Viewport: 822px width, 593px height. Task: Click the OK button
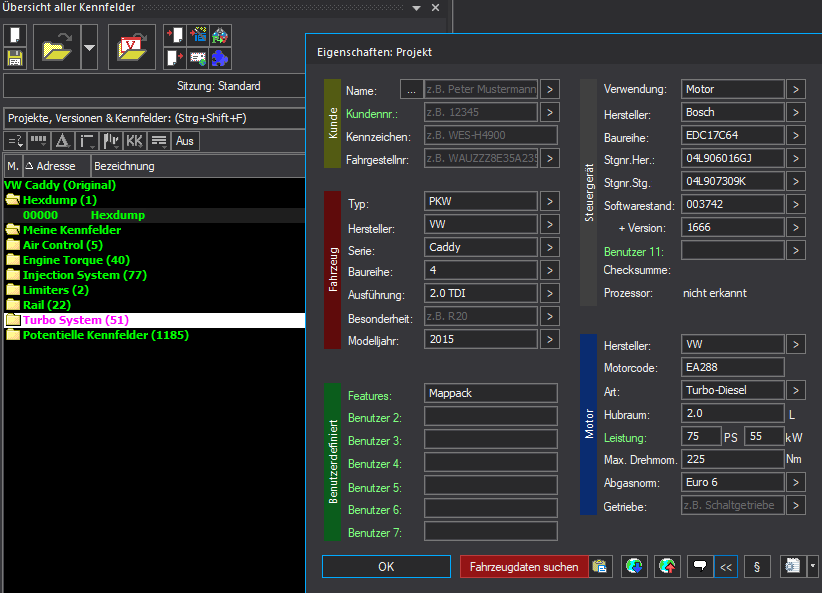pyautogui.click(x=386, y=567)
